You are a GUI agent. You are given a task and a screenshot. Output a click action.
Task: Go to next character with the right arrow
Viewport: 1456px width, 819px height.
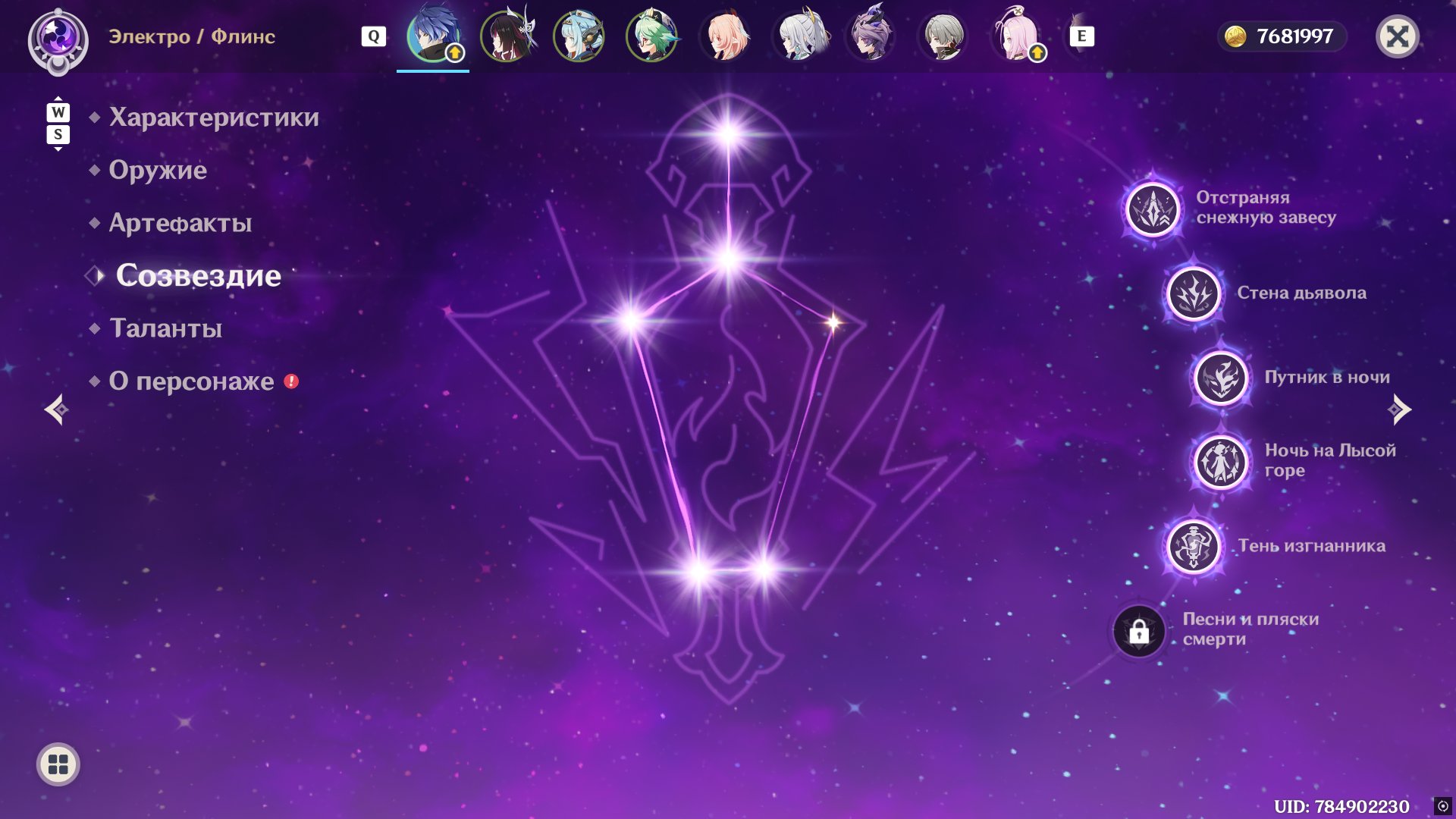click(1400, 409)
